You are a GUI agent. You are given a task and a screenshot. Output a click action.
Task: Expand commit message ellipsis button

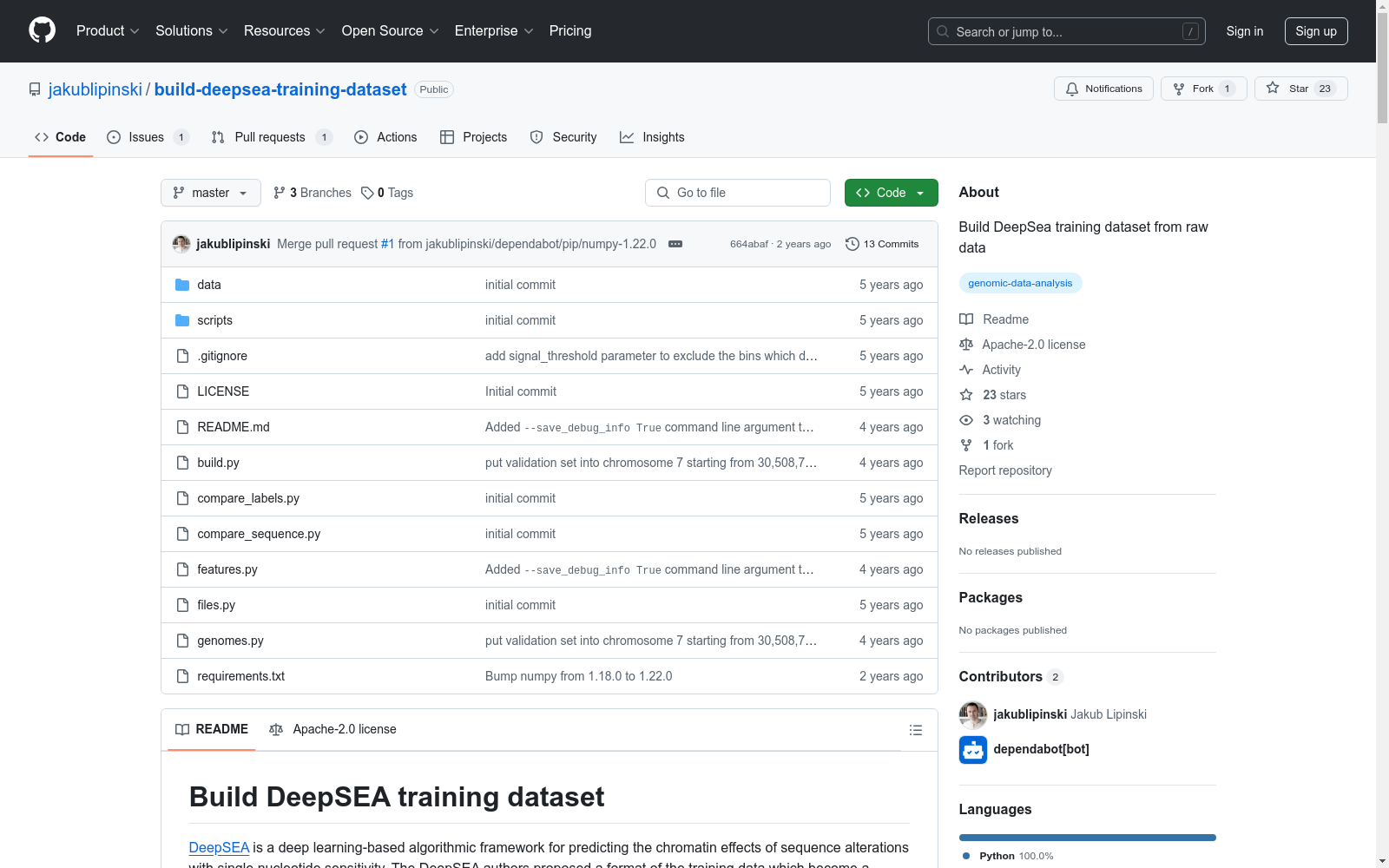coord(675,244)
